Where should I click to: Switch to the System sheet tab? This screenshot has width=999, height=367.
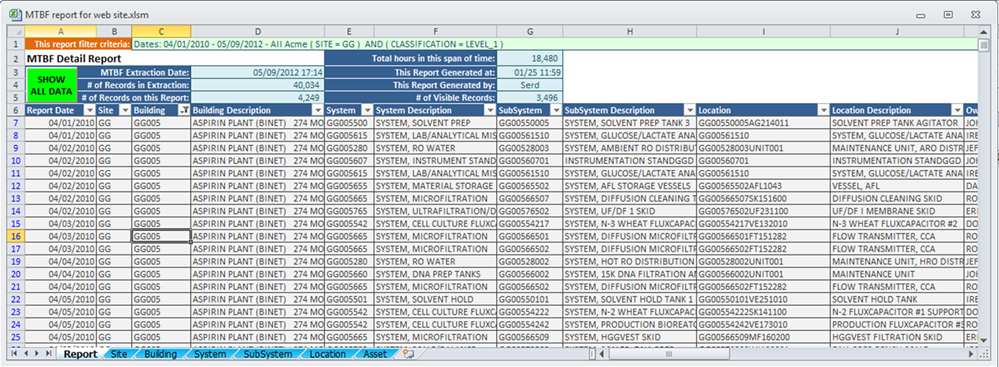coord(210,354)
